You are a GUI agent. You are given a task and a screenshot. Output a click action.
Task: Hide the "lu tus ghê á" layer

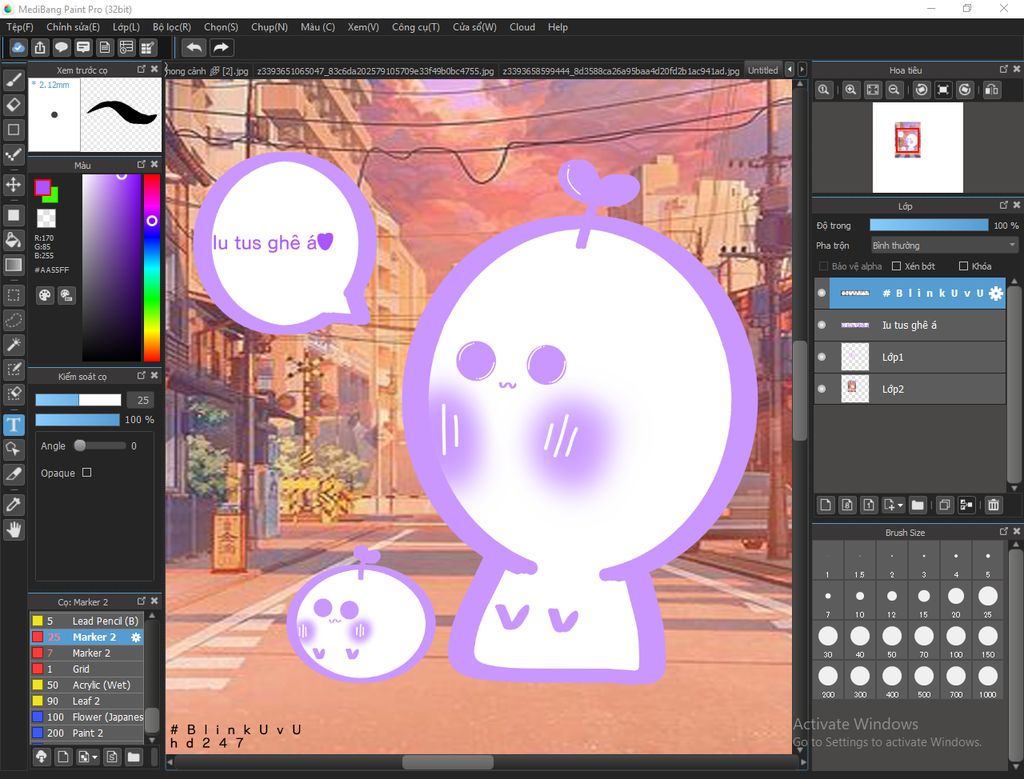pyautogui.click(x=822, y=325)
